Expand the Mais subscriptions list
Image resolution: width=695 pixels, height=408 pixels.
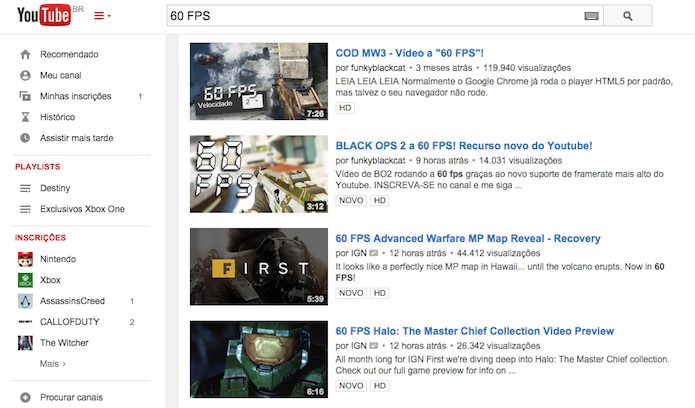tap(53, 364)
